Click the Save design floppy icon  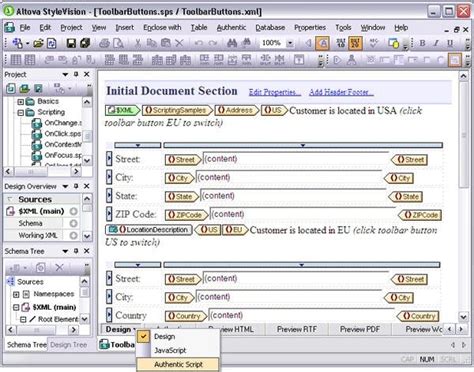[x=71, y=43]
